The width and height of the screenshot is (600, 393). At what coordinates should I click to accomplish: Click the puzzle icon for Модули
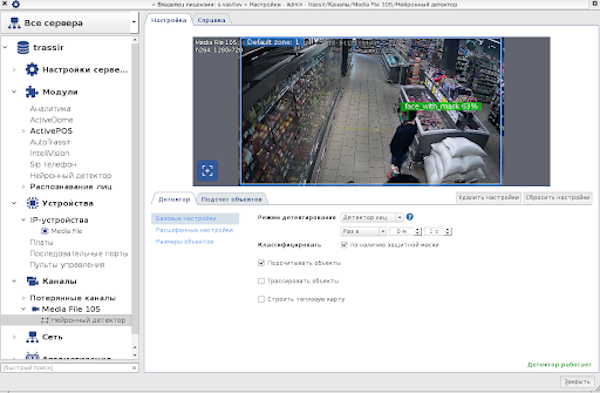(x=32, y=92)
